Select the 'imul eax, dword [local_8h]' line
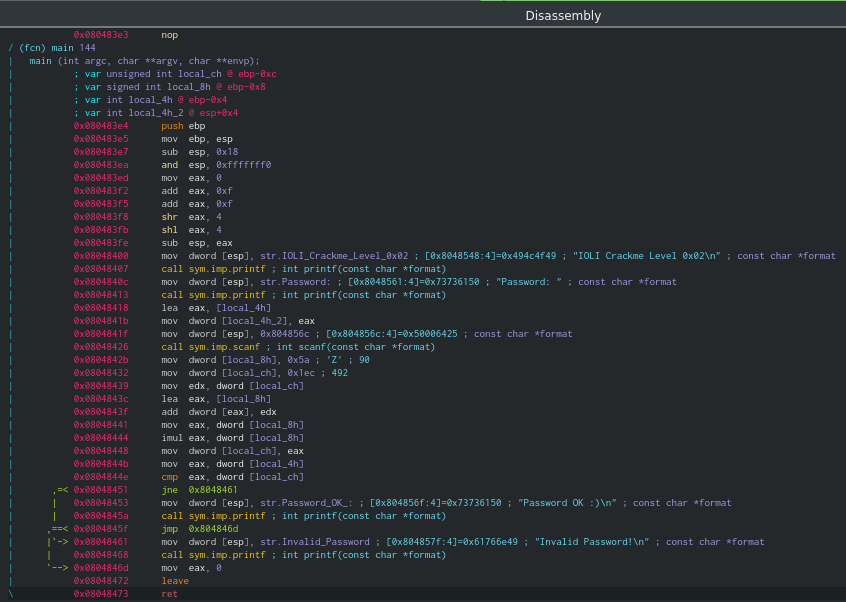 (x=233, y=437)
